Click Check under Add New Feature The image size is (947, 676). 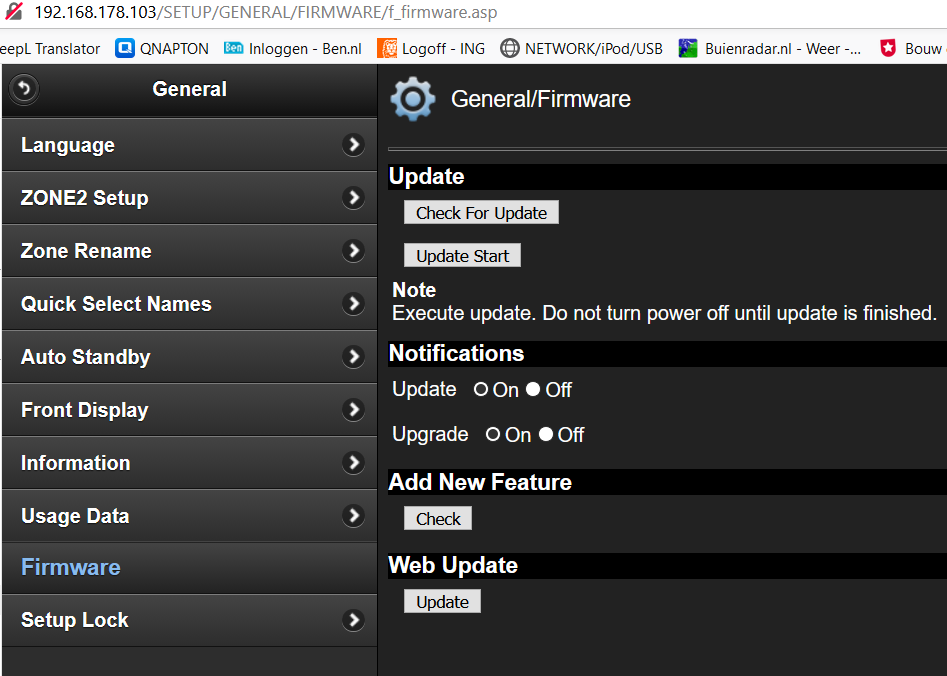click(438, 518)
